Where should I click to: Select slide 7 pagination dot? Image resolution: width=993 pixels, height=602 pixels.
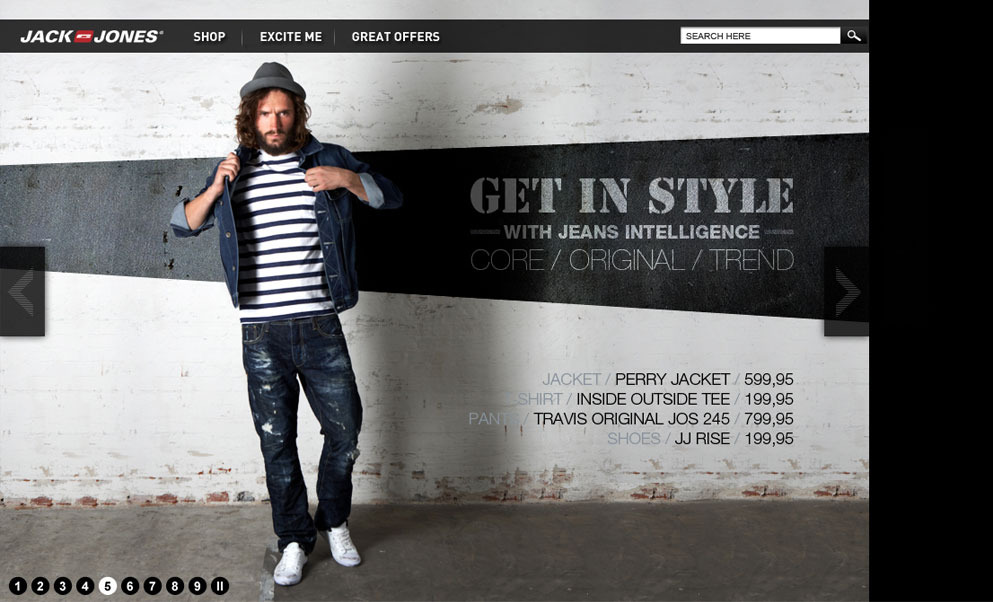coord(152,586)
